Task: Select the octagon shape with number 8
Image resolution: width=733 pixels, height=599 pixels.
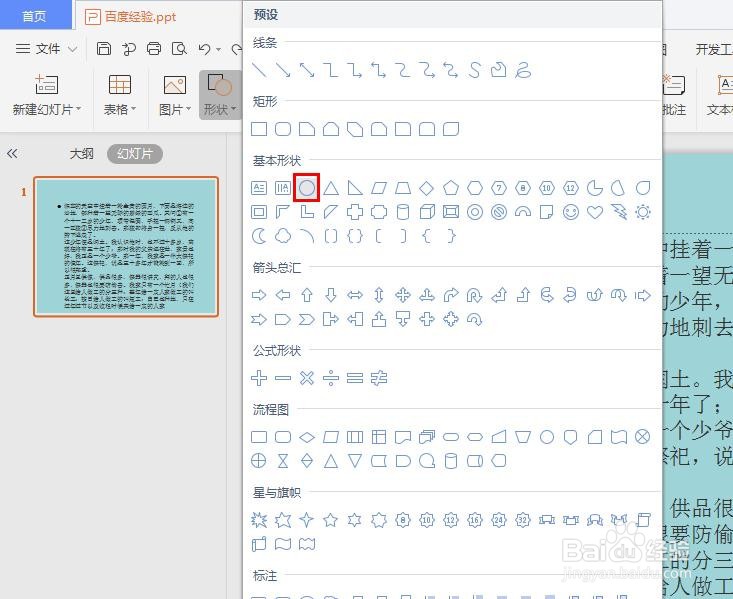Action: point(523,188)
